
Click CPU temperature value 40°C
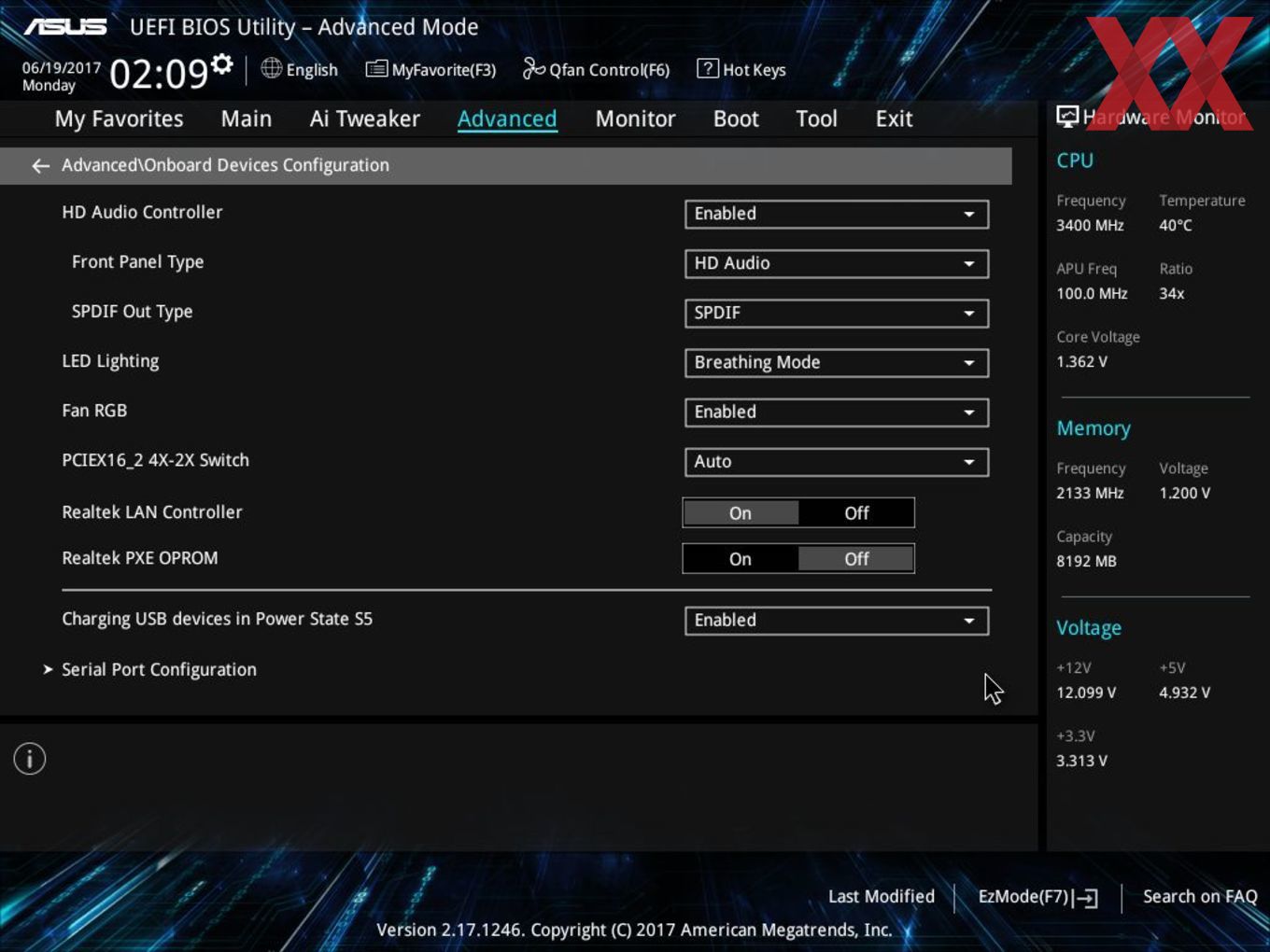[x=1176, y=226]
